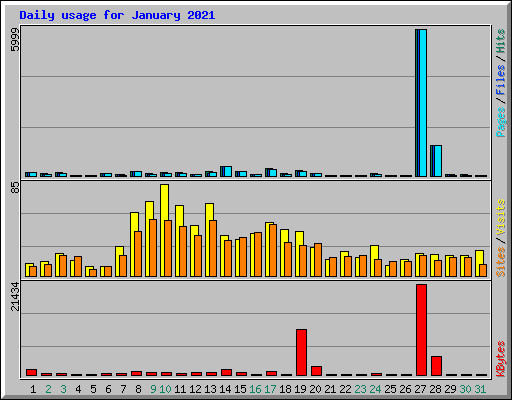Click day label 3 on the x-axis

coord(63,389)
